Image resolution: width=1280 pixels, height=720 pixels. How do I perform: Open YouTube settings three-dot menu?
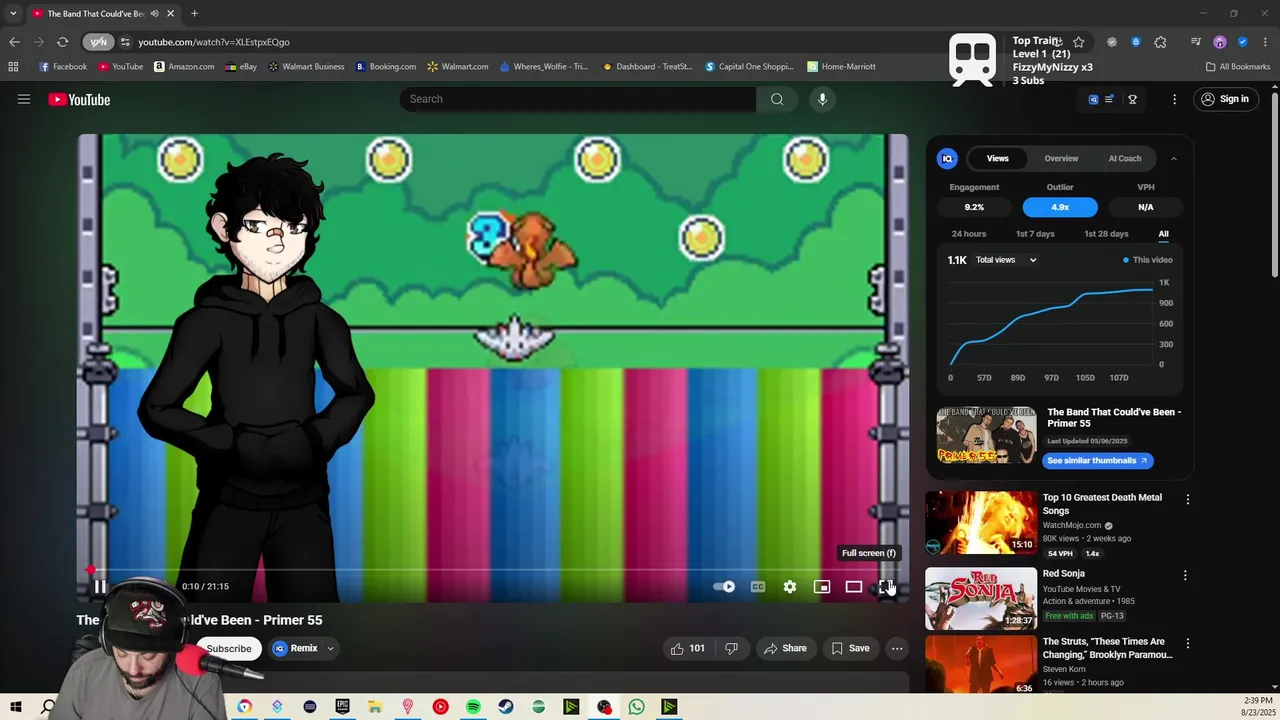click(x=1175, y=99)
